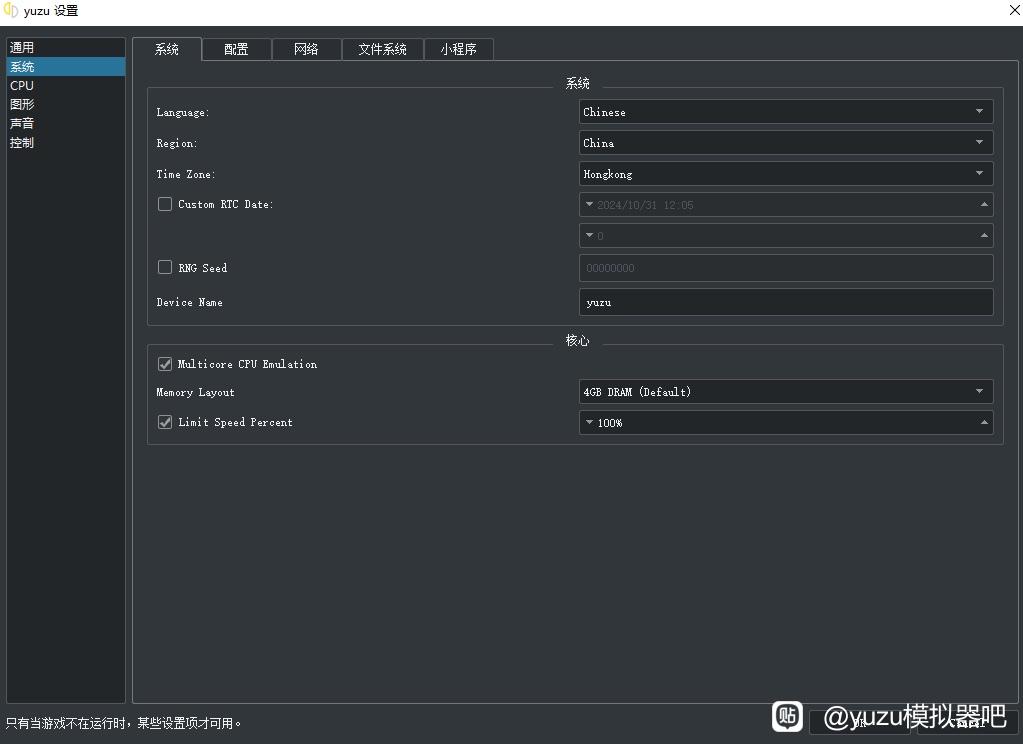The width and height of the screenshot is (1023, 744).
Task: Open the 文件系统 tab
Action: click(382, 49)
